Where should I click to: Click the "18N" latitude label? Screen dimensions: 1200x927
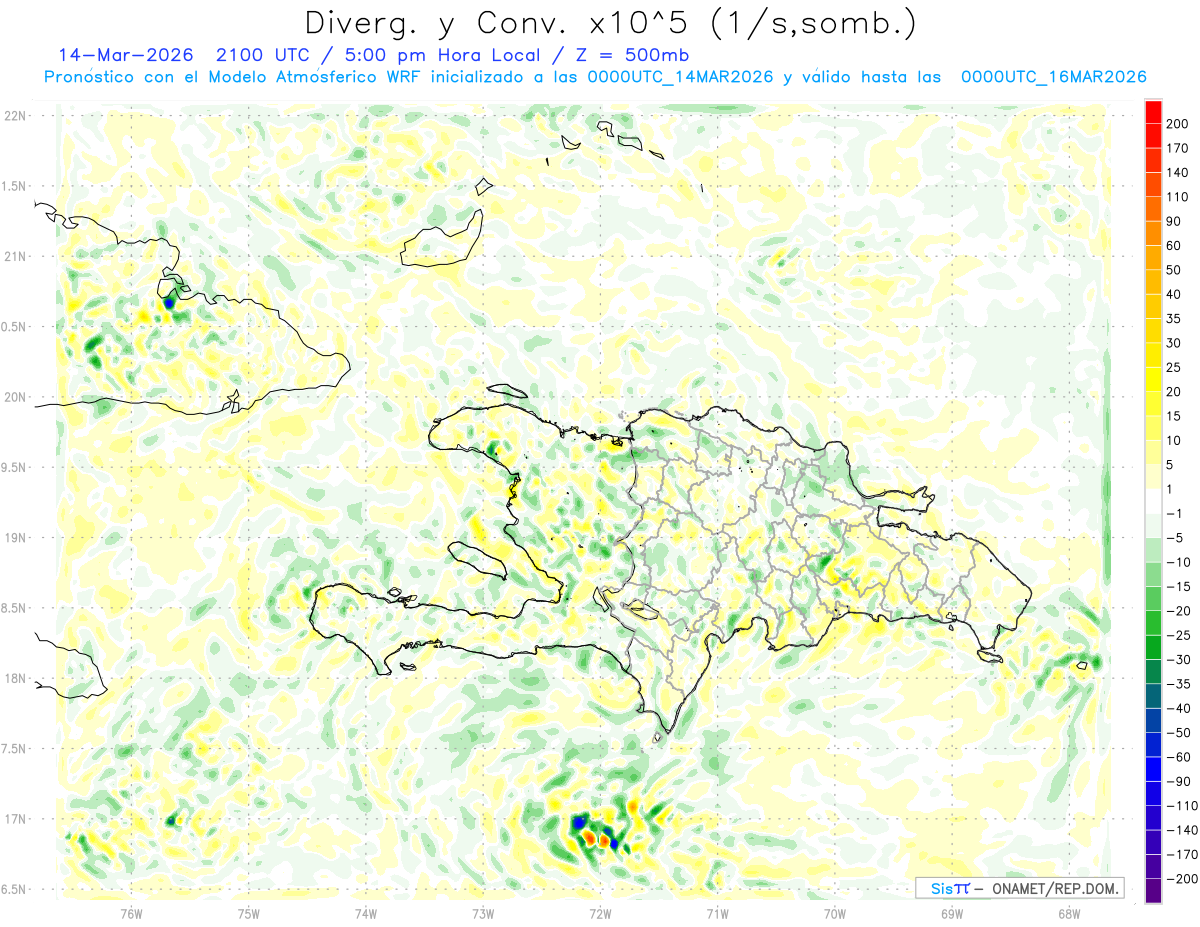click(x=15, y=679)
